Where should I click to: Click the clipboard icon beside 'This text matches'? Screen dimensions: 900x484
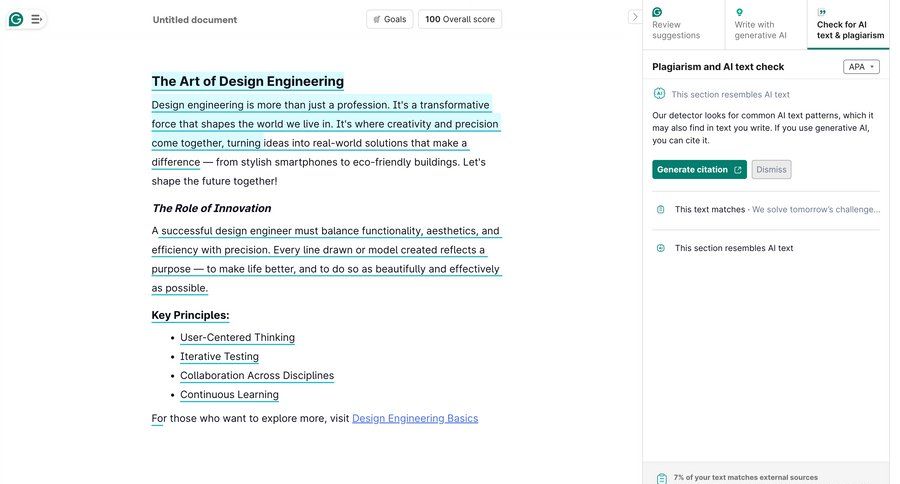[661, 210]
